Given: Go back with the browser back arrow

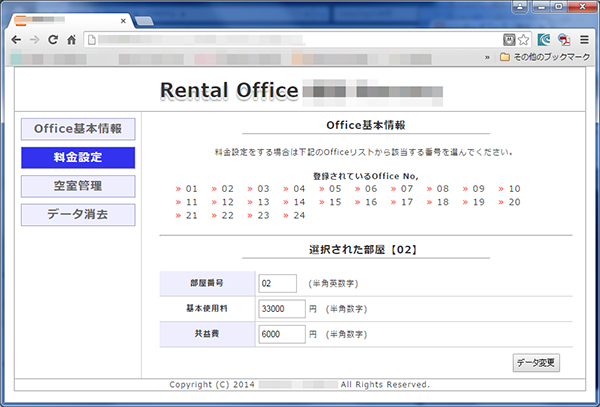Looking at the screenshot, I should tap(16, 39).
